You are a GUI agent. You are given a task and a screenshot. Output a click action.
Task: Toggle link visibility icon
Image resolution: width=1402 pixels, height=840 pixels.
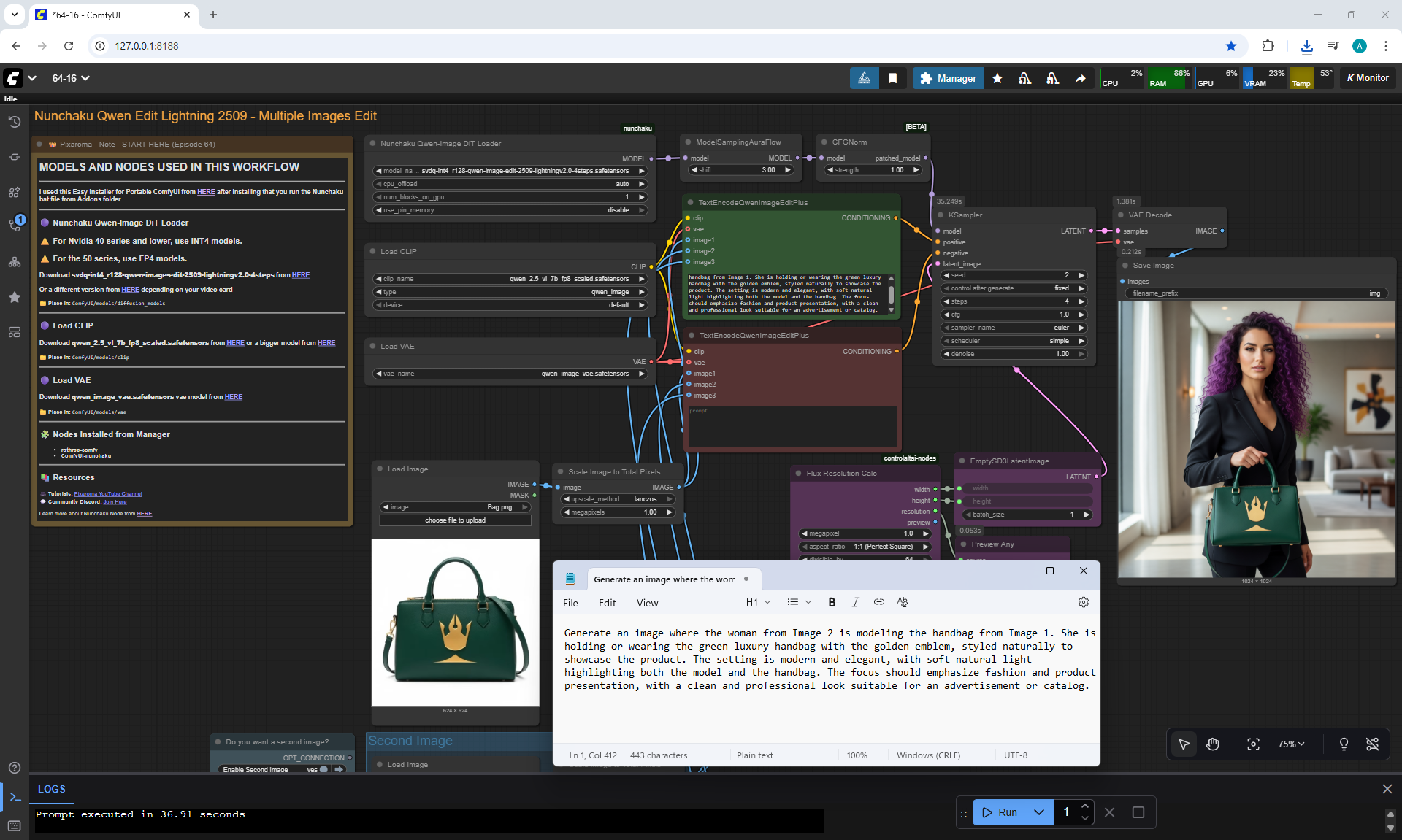point(1372,744)
